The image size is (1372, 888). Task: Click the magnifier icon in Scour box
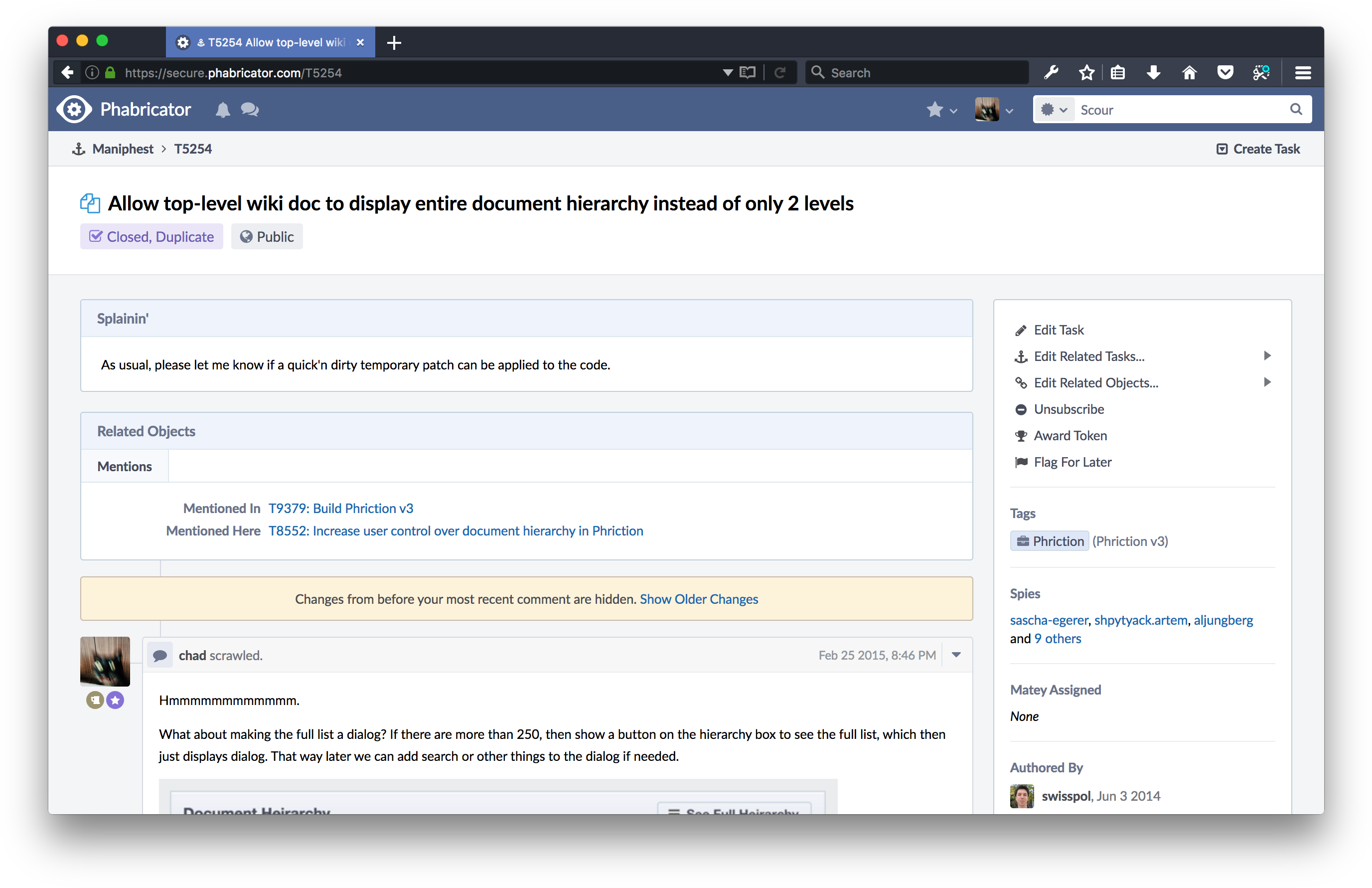click(1295, 110)
